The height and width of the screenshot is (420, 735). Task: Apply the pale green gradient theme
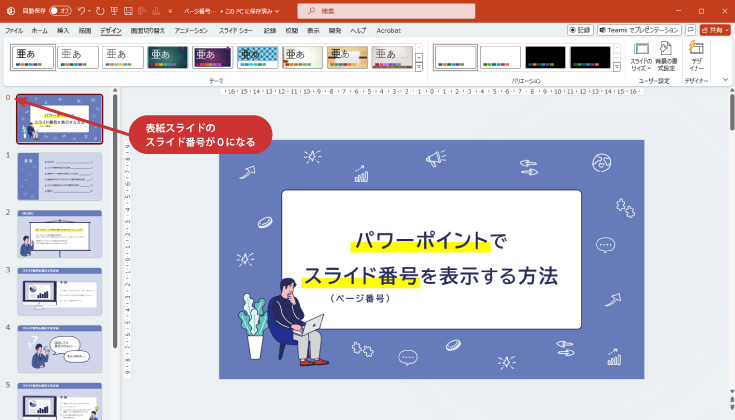303,57
